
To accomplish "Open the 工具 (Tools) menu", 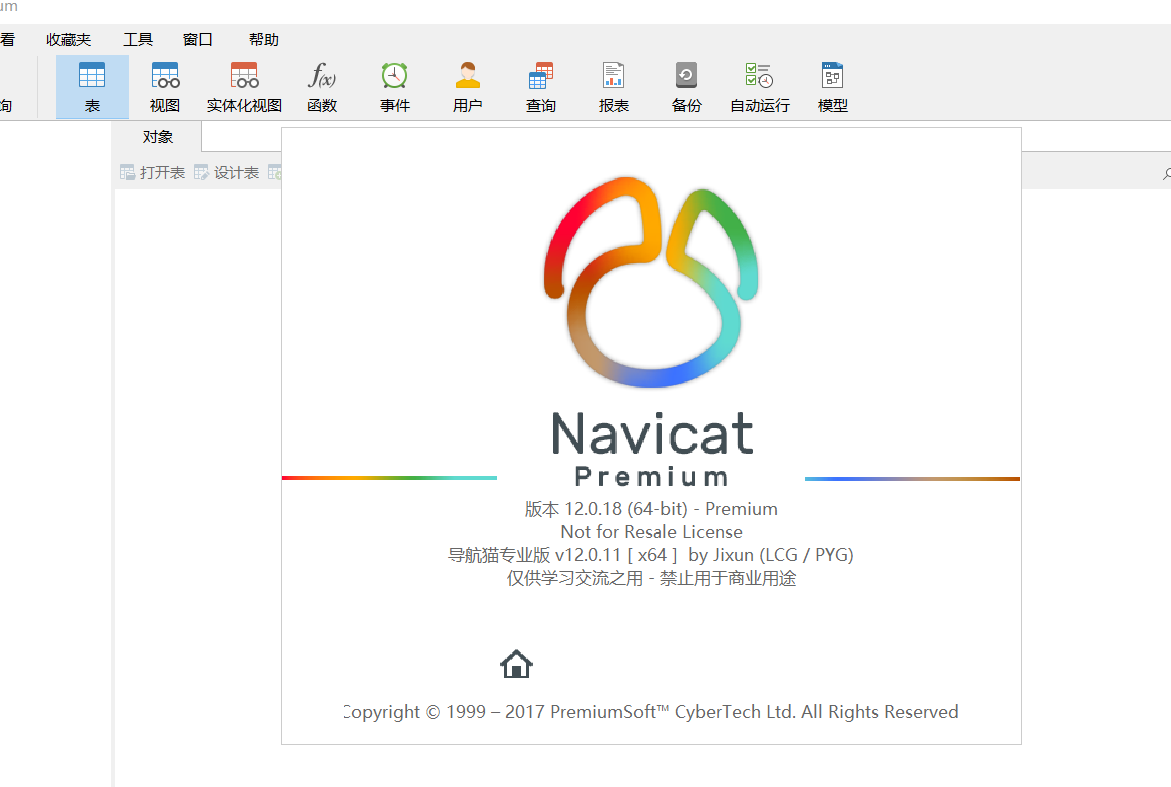I will (x=137, y=40).
